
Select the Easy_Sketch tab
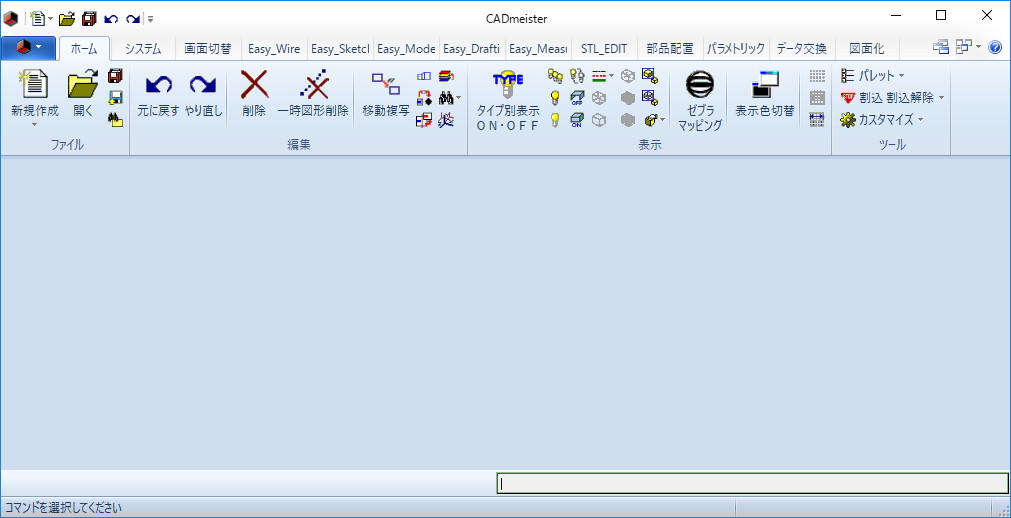(x=340, y=48)
